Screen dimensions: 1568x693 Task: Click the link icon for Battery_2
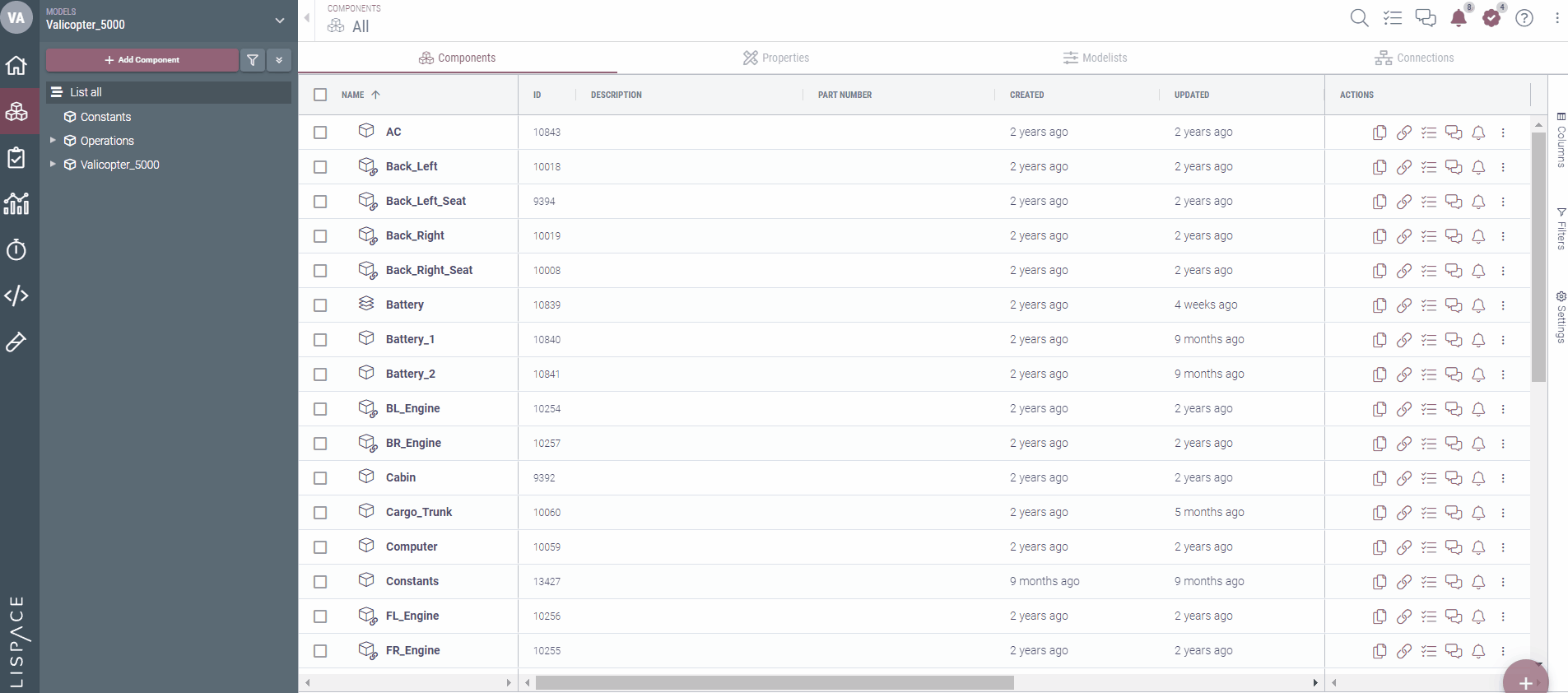tap(1404, 374)
